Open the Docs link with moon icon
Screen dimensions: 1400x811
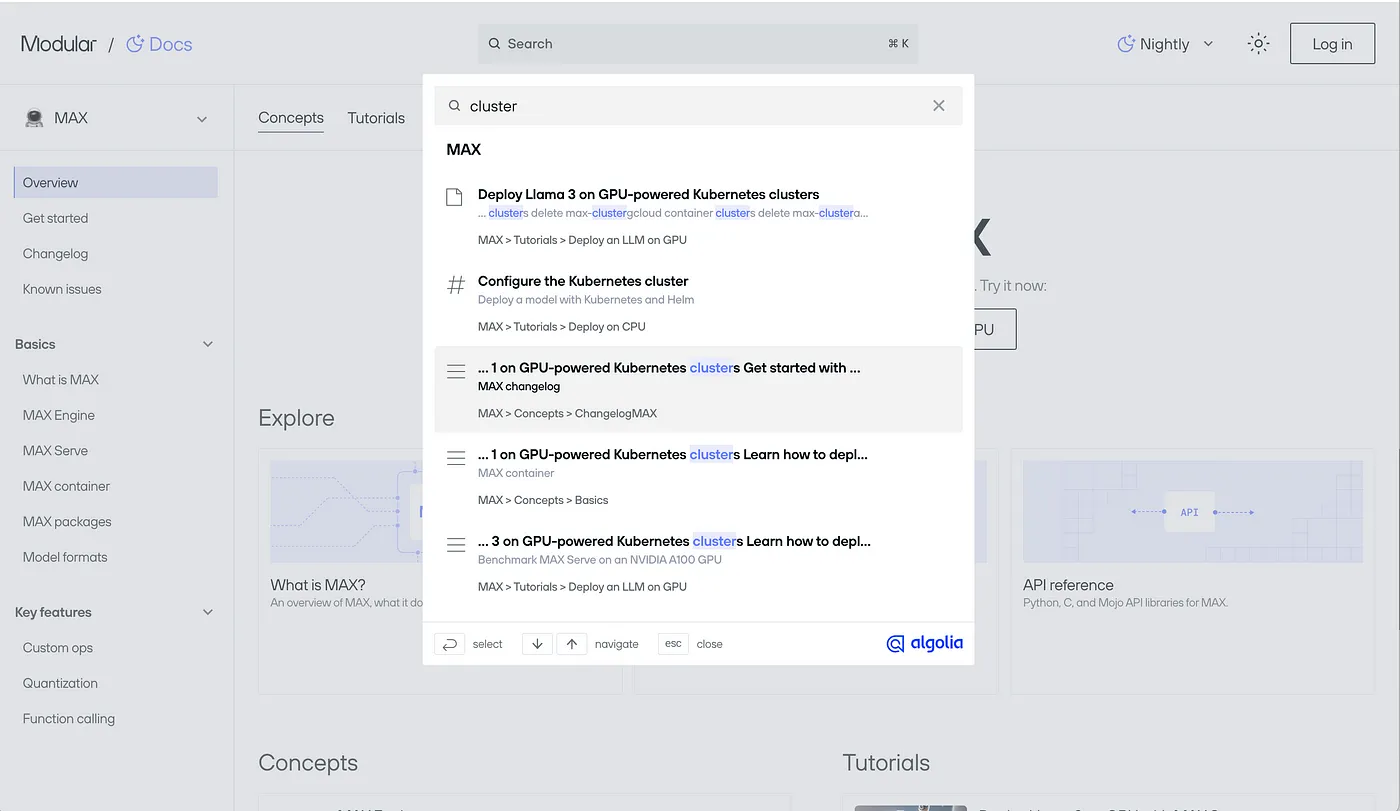coord(159,44)
